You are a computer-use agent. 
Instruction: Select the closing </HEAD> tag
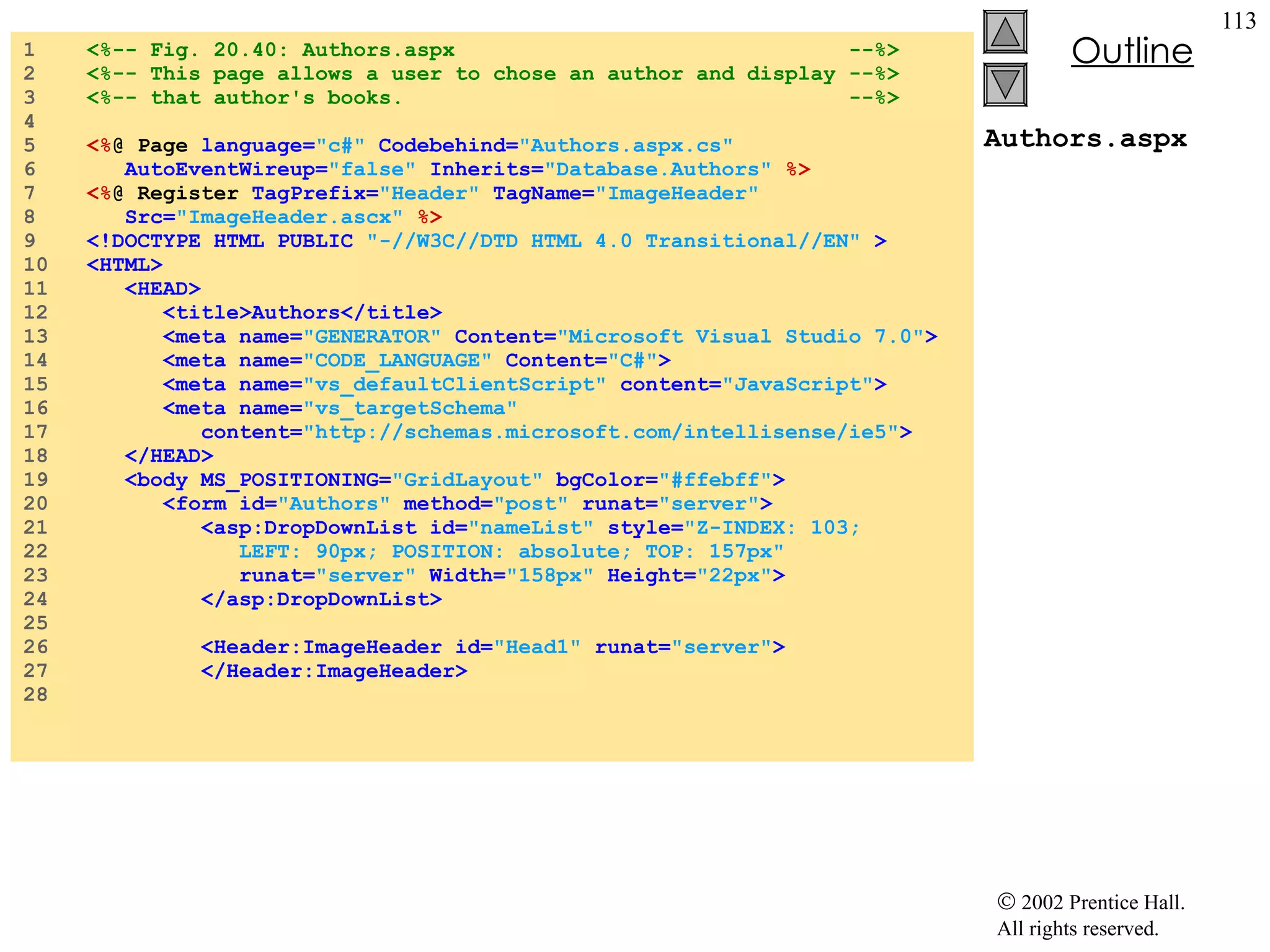tap(169, 456)
